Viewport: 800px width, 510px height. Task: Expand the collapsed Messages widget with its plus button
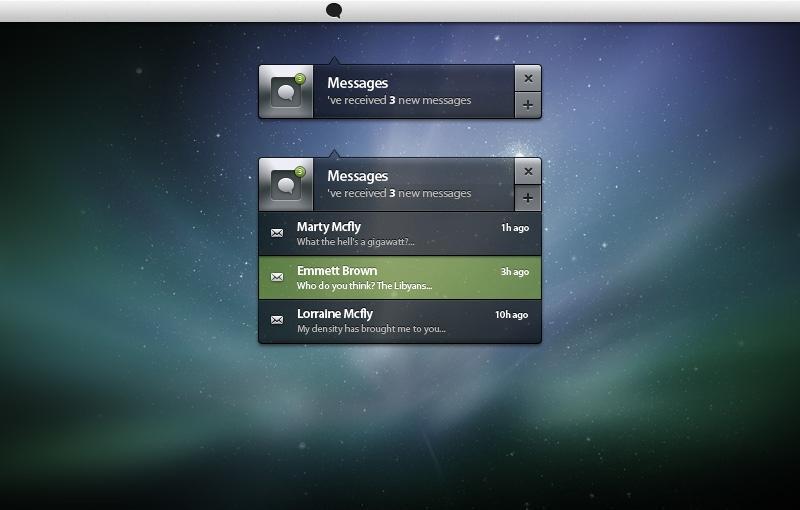(528, 105)
